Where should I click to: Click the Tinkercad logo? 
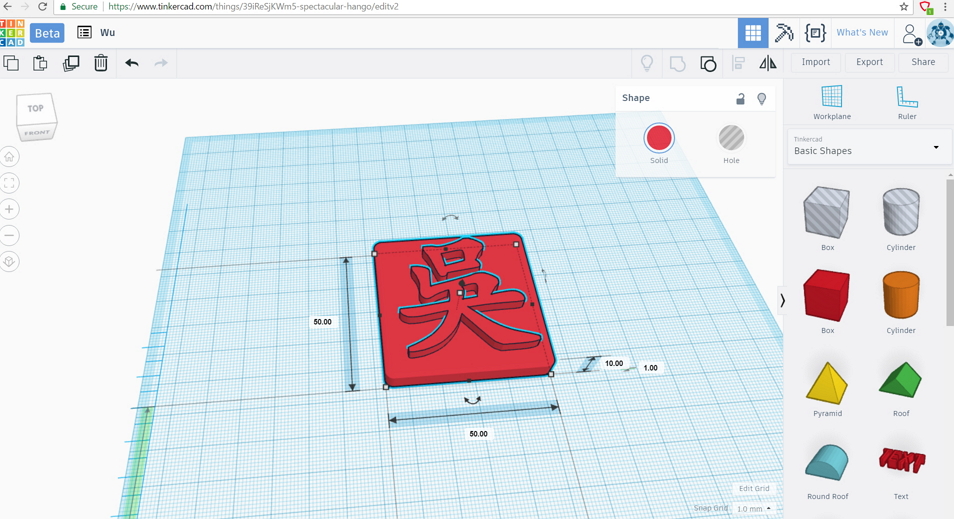click(12, 32)
